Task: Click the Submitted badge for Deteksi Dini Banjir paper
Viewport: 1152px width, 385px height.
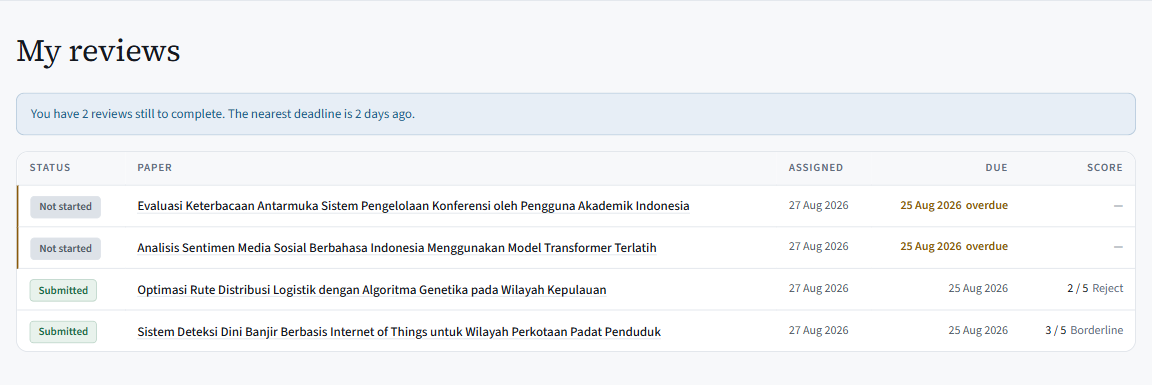Action: (63, 331)
